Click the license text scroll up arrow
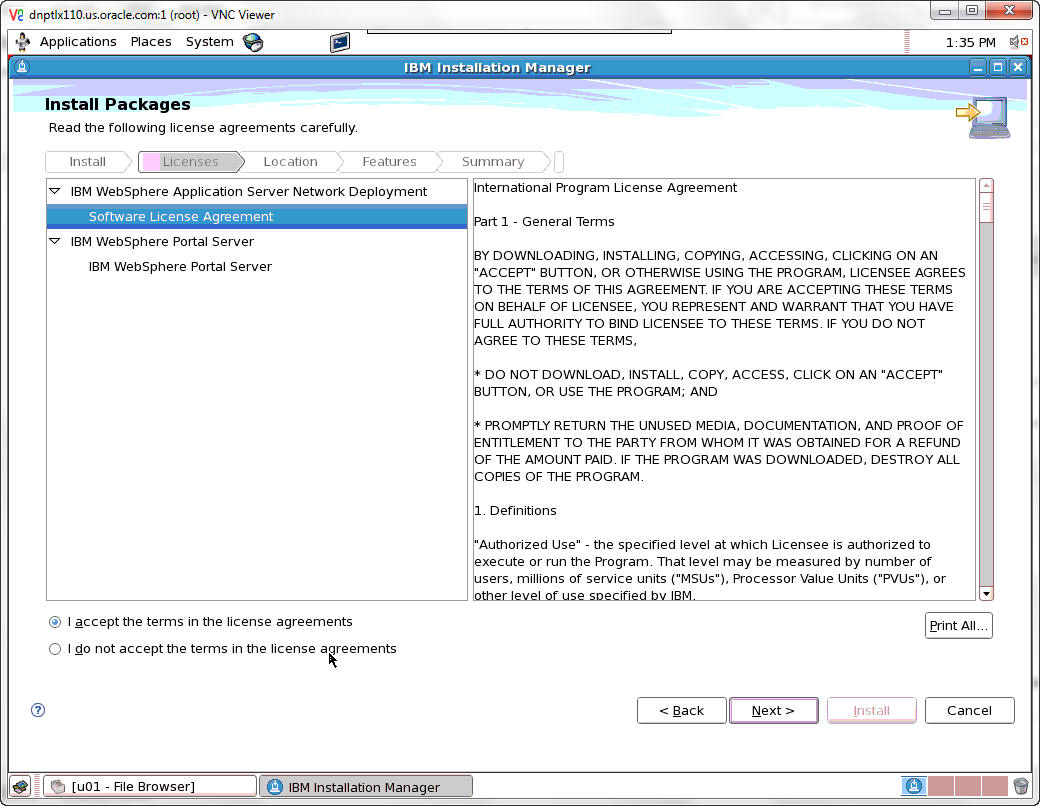1040x806 pixels. coord(986,186)
